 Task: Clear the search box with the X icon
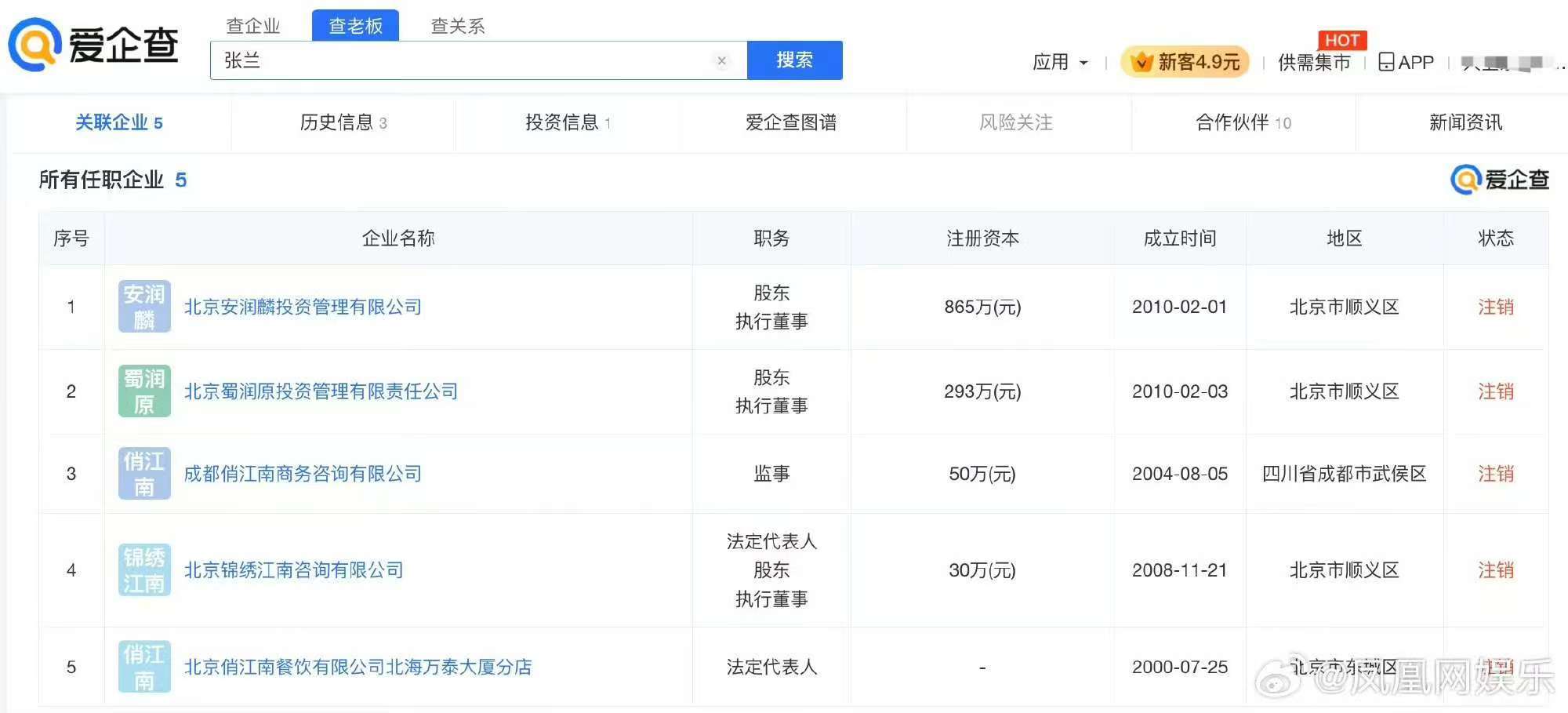click(722, 60)
